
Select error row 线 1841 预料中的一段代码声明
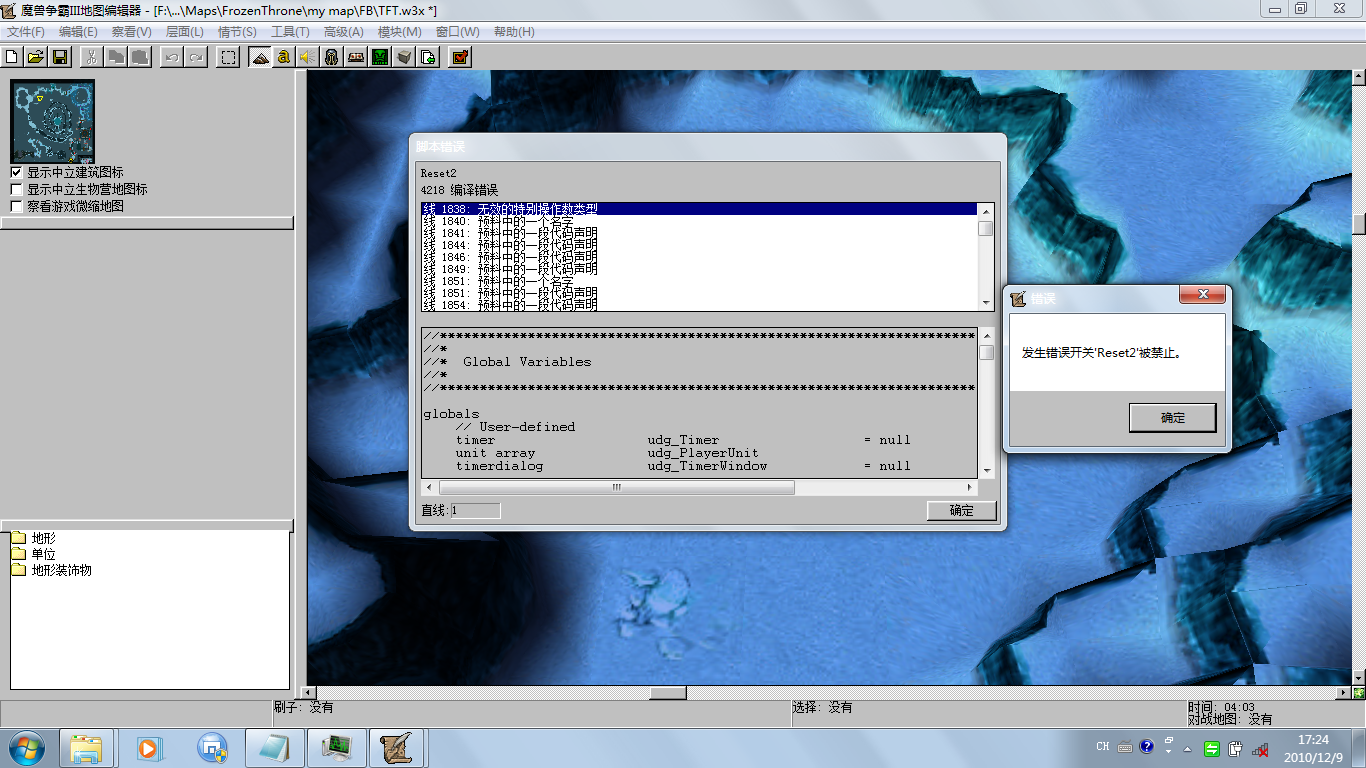[x=699, y=233]
